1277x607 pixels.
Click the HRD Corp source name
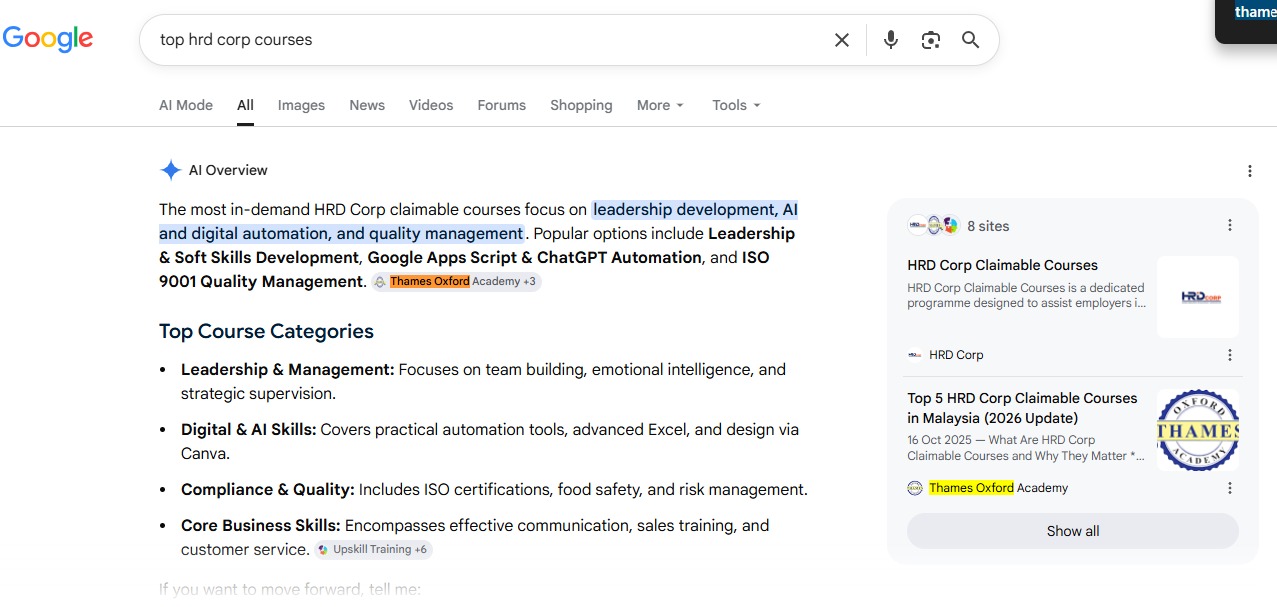[956, 355]
